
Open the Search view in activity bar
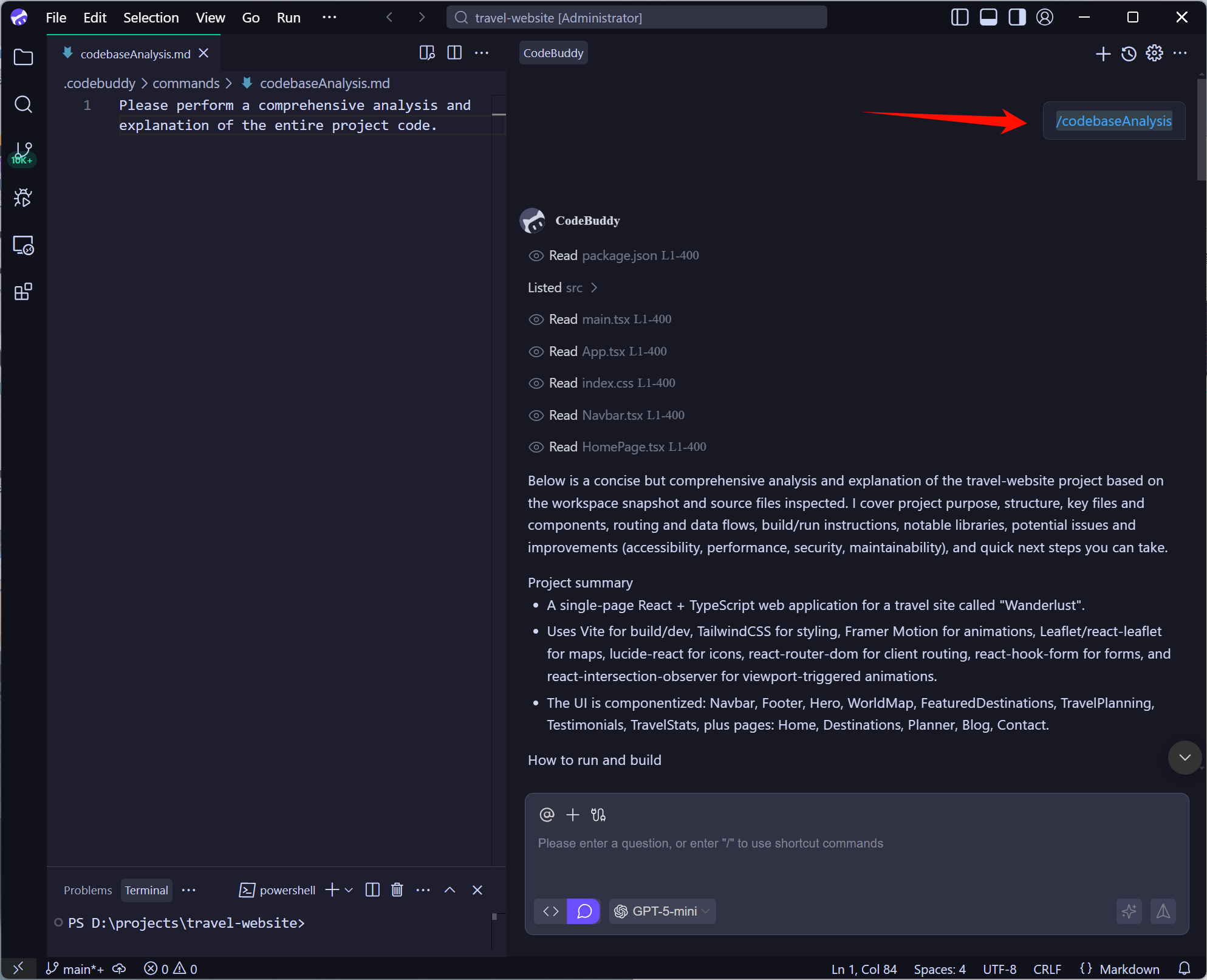pos(23,105)
